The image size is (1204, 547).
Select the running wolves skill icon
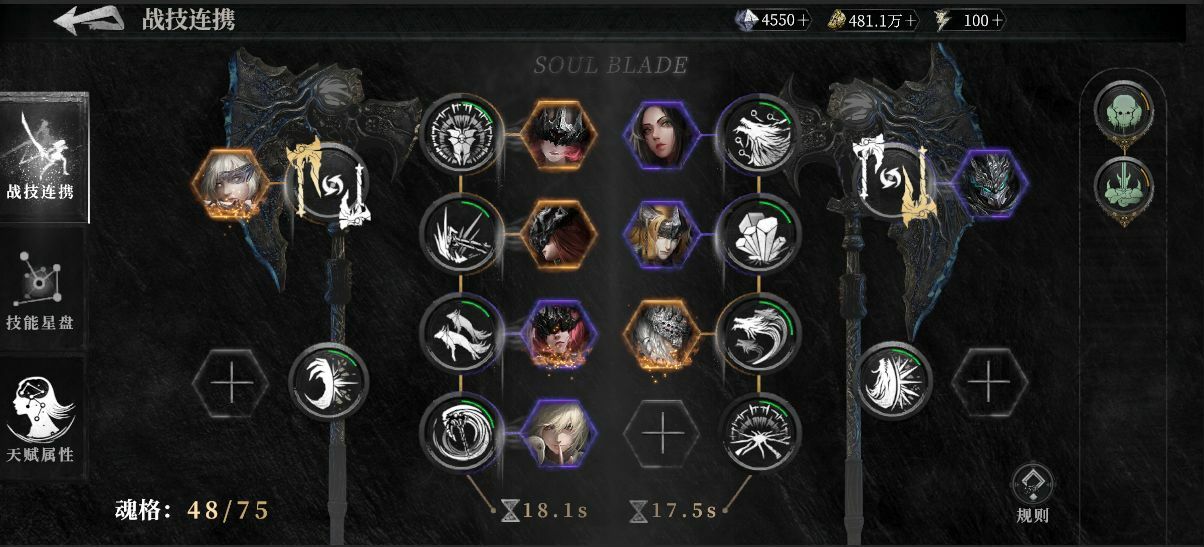click(x=460, y=333)
